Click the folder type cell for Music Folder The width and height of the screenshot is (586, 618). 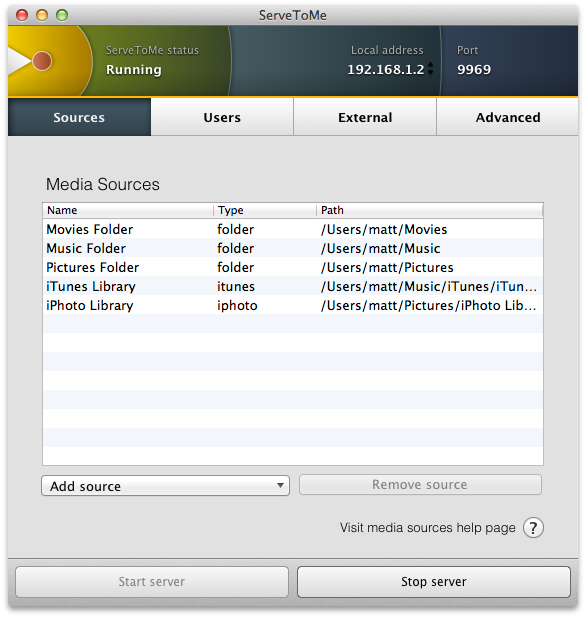pyautogui.click(x=236, y=248)
